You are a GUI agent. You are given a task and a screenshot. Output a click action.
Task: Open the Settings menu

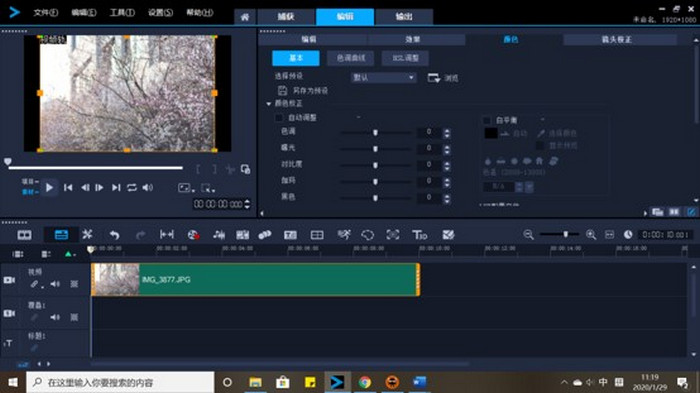click(x=160, y=13)
